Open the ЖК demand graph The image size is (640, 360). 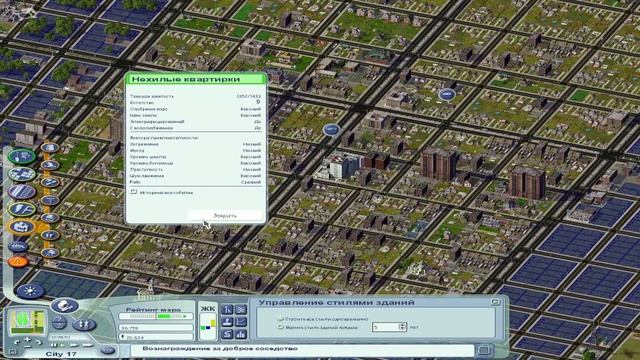[208, 322]
